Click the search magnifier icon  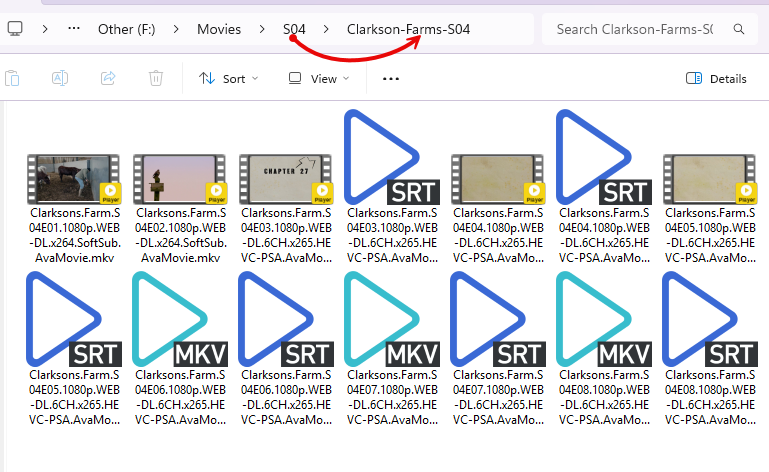coord(739,29)
